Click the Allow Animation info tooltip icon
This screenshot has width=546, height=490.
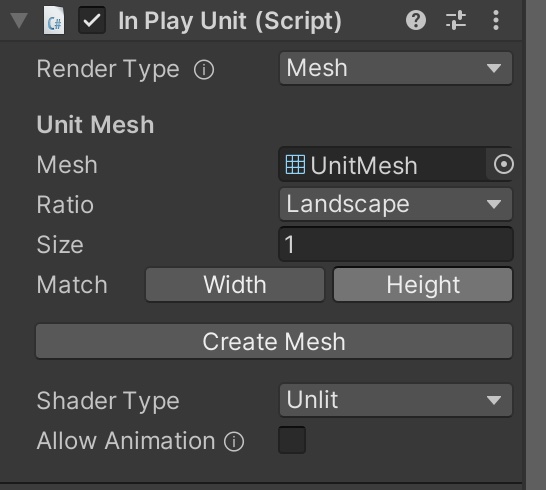click(x=234, y=442)
